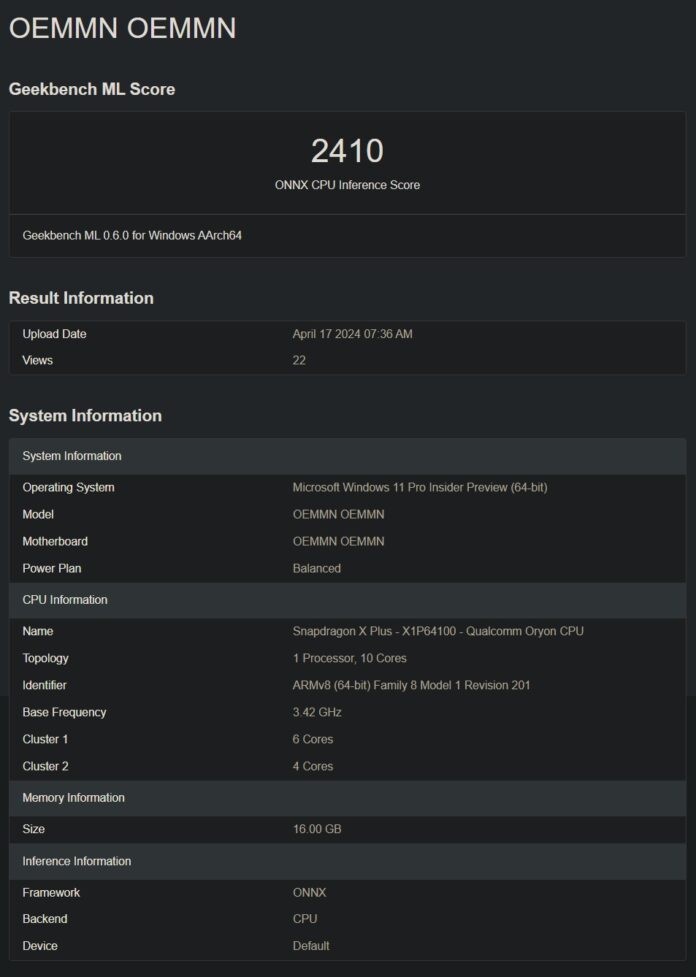Click the Geekbench ML 0.6.0 version text
The width and height of the screenshot is (696, 977).
click(132, 236)
